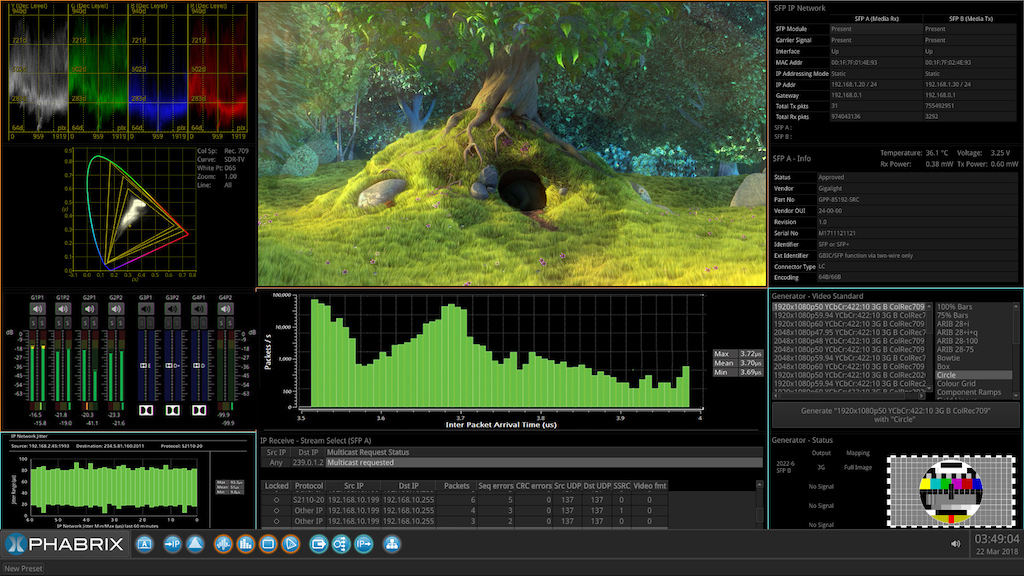Click the Generate 1920x1080p50 with Circle button
1024x576 pixels.
pos(895,415)
